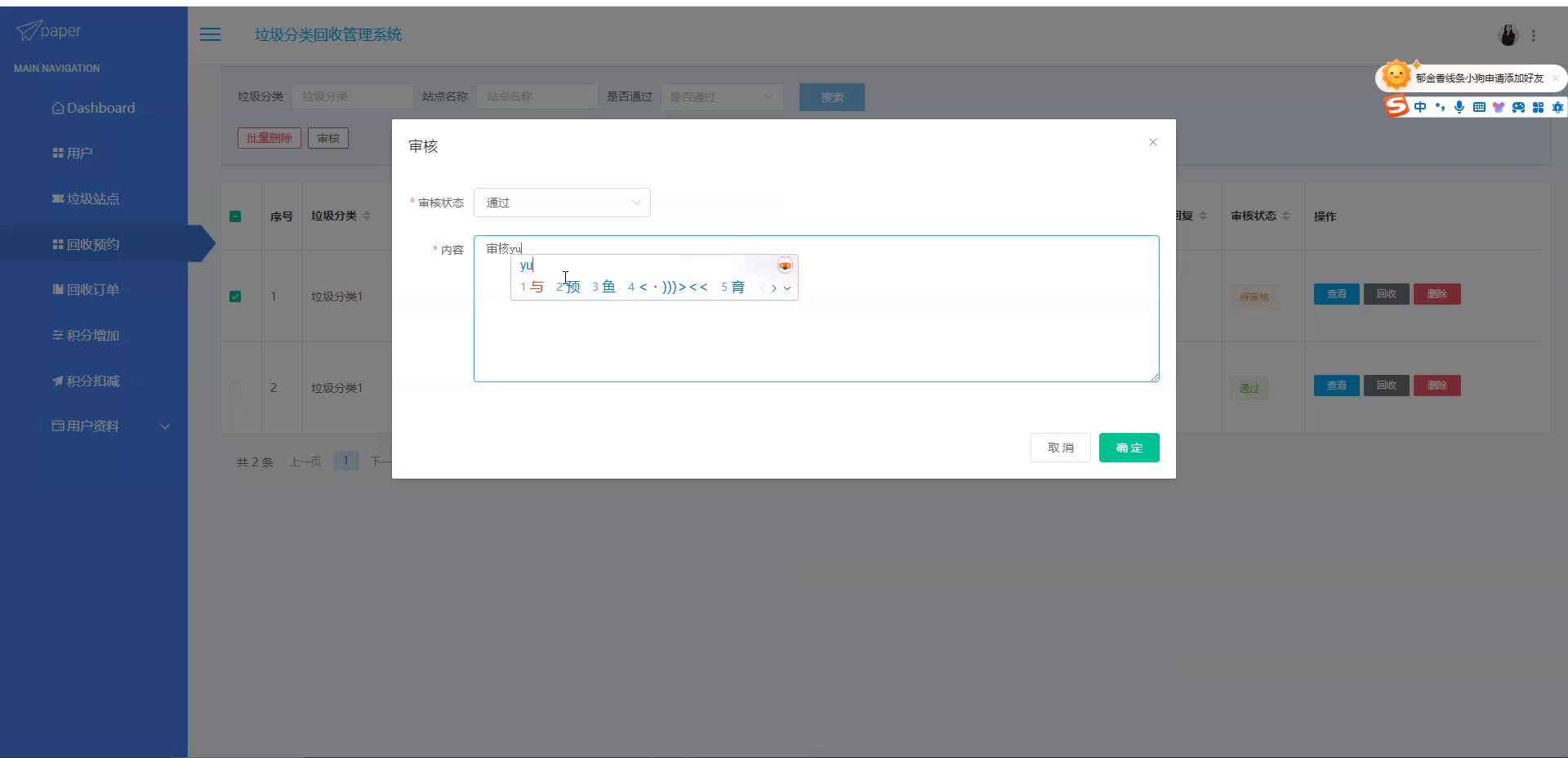Start voice input via microphone icon
The height and width of the screenshot is (758, 1568).
[x=1459, y=107]
